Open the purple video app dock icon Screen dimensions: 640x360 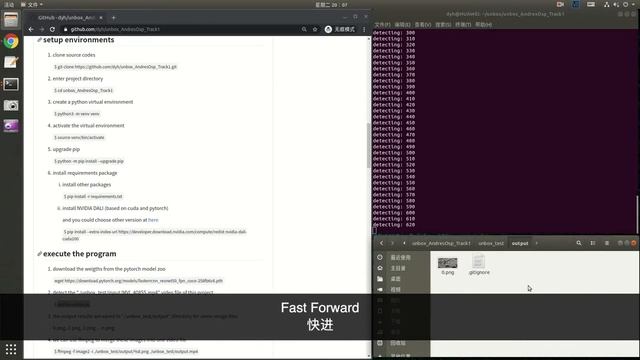point(11,126)
